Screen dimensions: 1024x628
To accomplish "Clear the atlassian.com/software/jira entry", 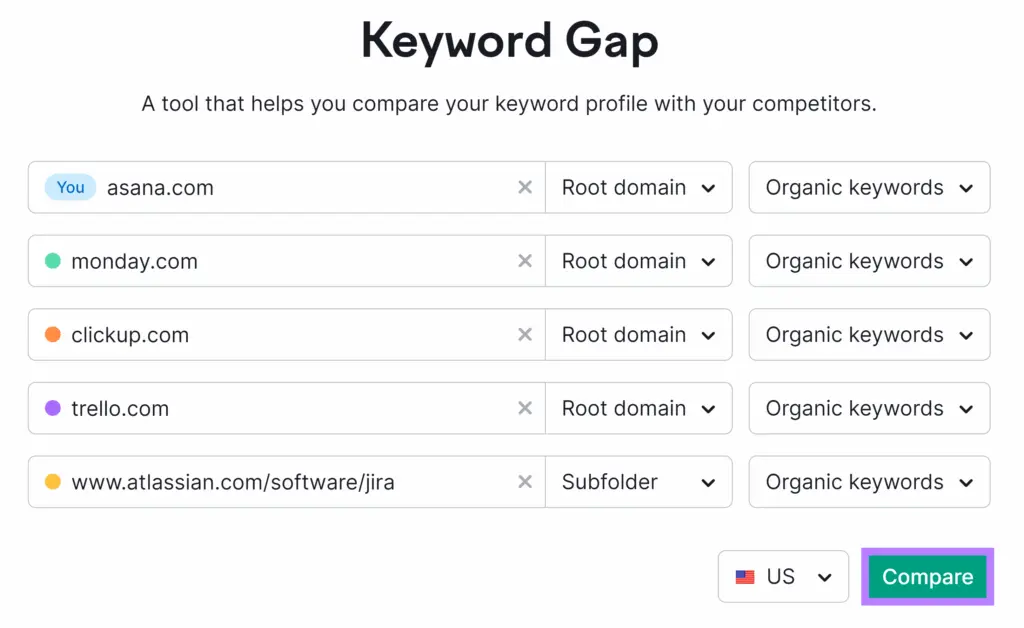I will point(525,483).
